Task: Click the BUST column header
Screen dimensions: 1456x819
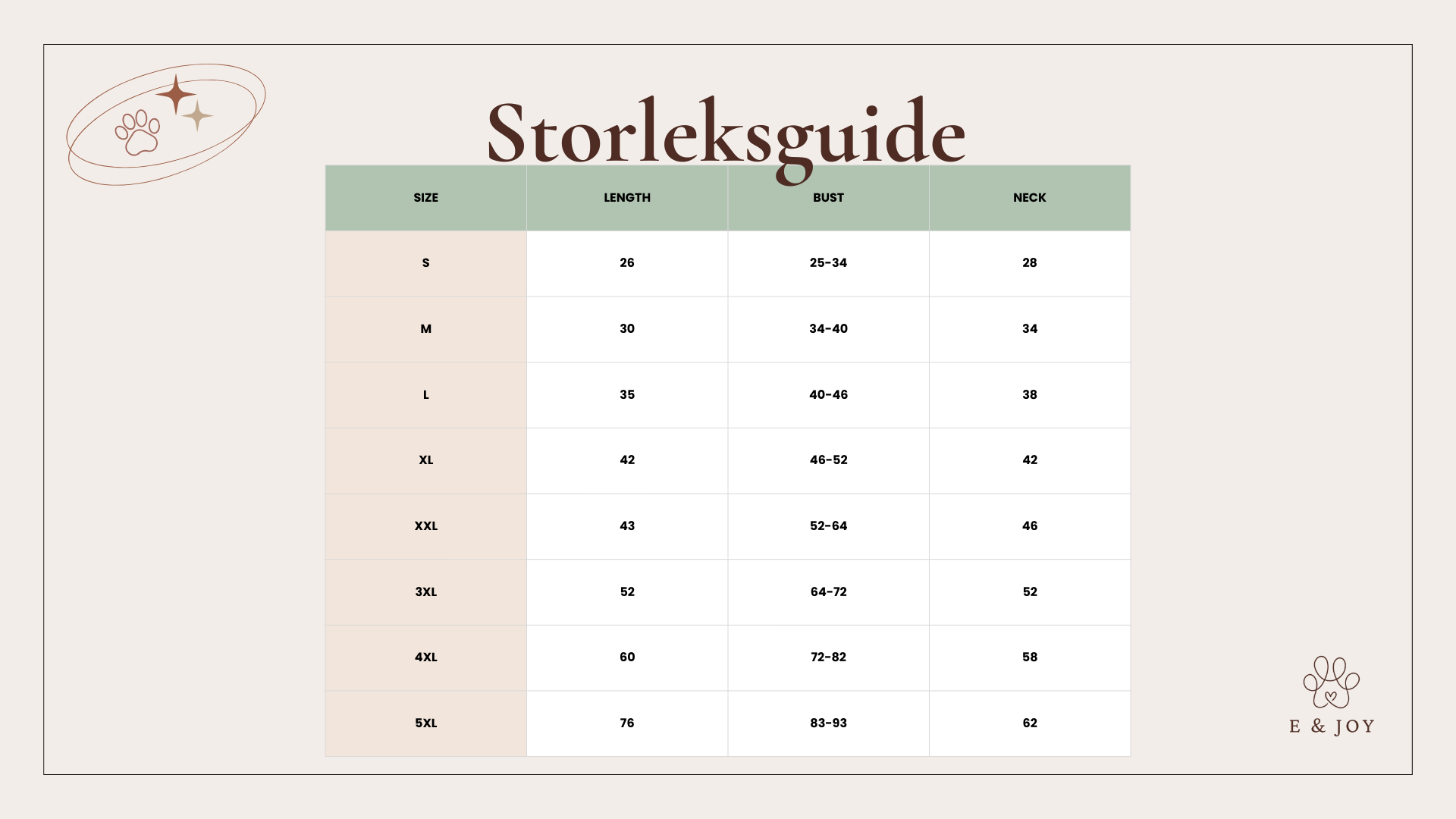Action: coord(828,198)
